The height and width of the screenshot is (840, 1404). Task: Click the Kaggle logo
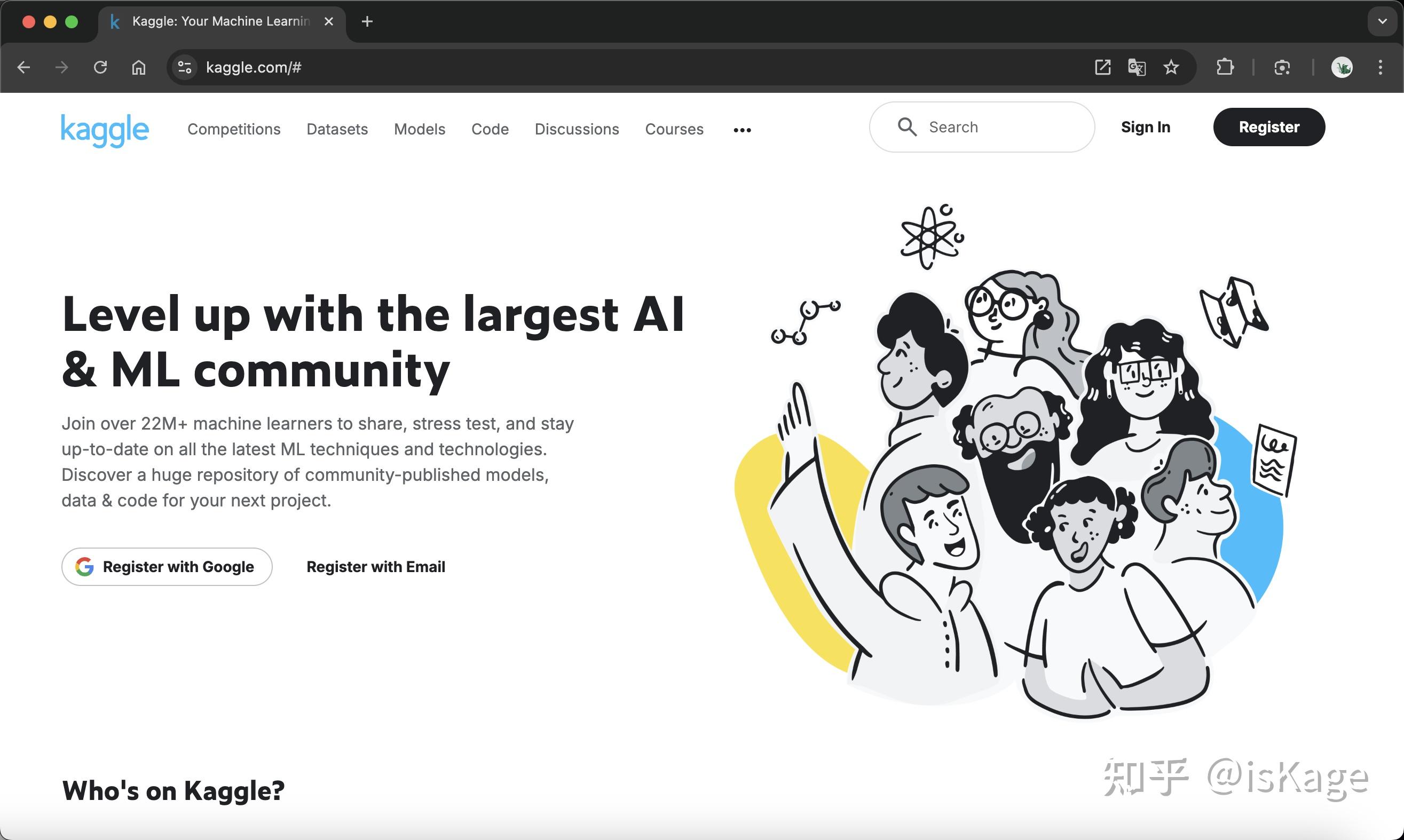[105, 130]
